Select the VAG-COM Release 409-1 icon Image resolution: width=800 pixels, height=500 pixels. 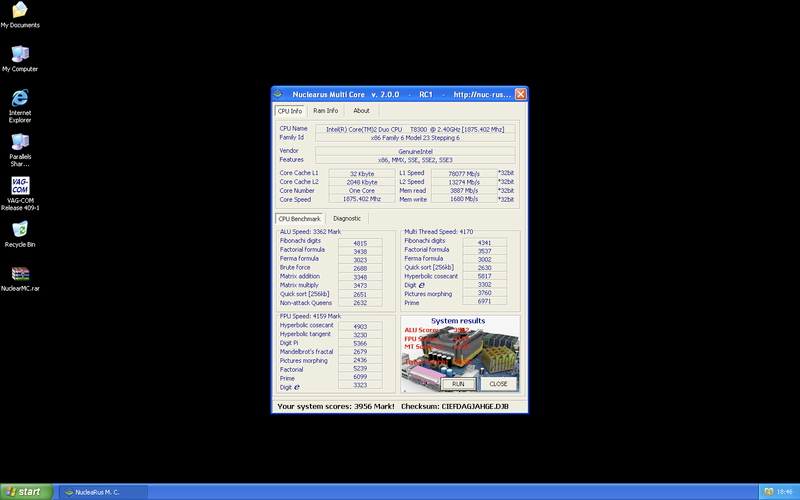tap(20, 194)
